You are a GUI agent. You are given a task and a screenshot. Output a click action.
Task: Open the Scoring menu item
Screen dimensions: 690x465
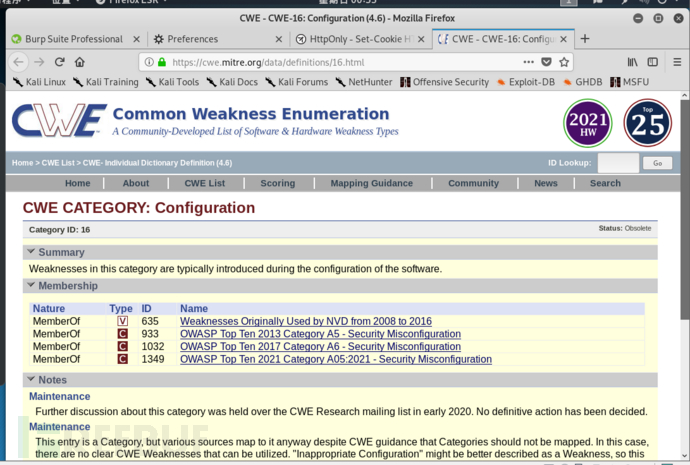click(x=278, y=183)
